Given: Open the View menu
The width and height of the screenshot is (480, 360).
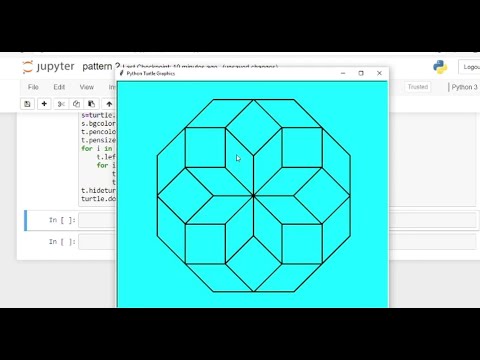Looking at the screenshot, I should coord(86,87).
